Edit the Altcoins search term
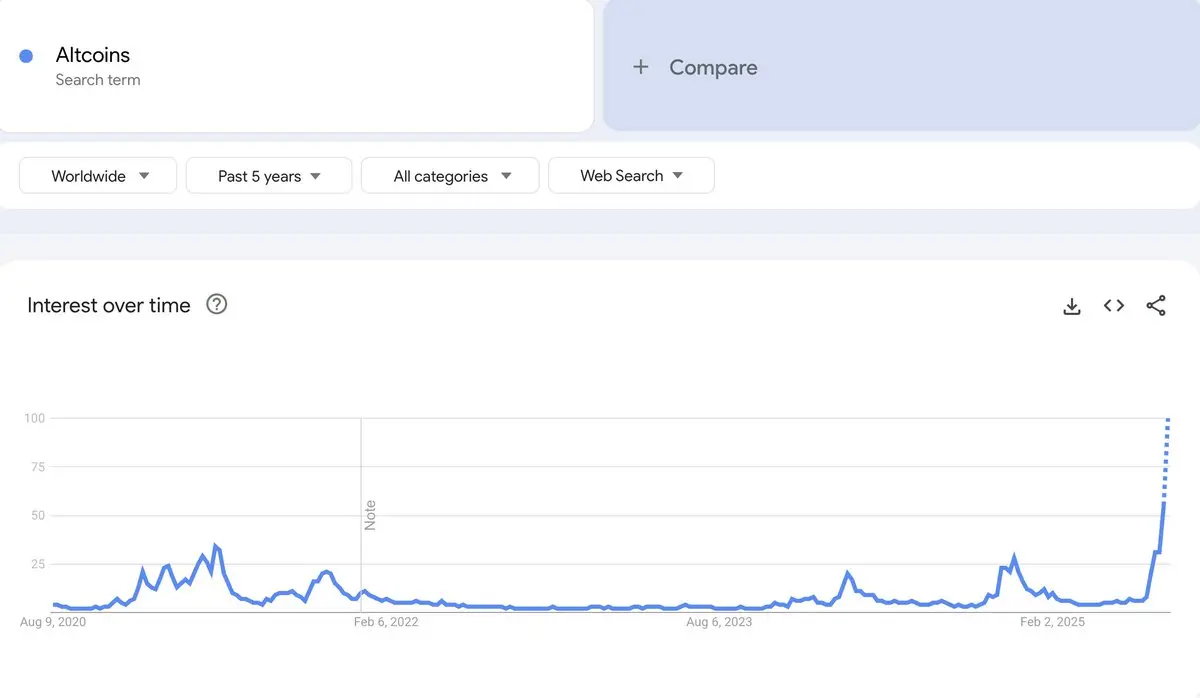This screenshot has width=1200, height=698. point(93,55)
